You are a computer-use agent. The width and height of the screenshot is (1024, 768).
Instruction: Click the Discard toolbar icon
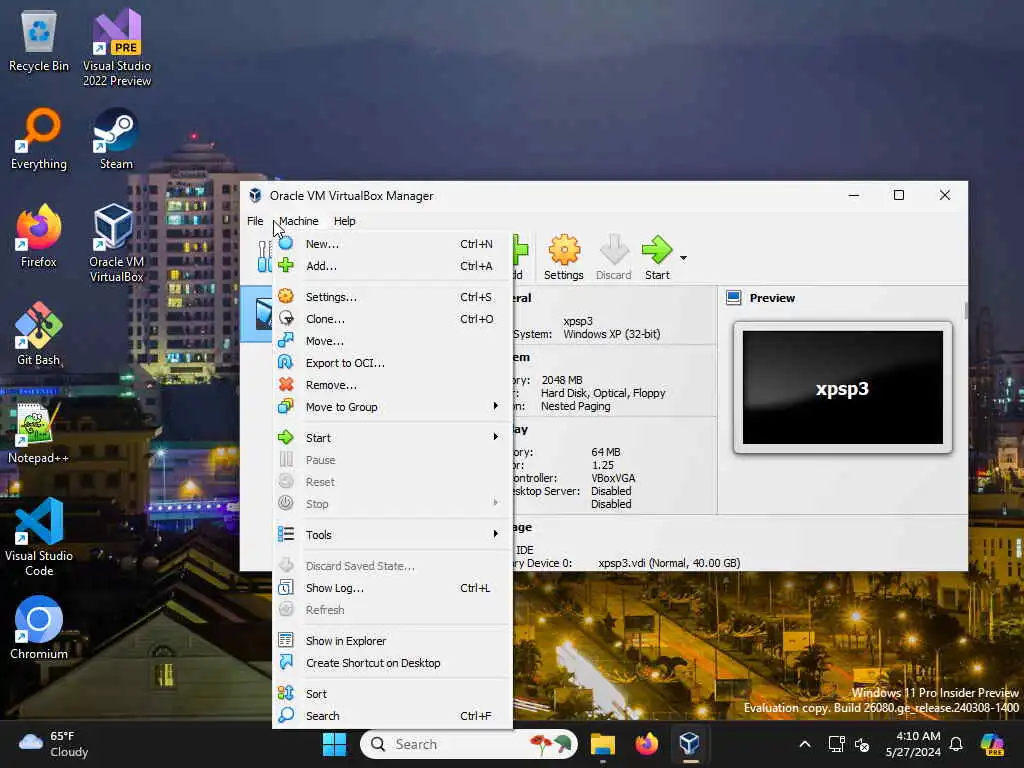point(613,257)
